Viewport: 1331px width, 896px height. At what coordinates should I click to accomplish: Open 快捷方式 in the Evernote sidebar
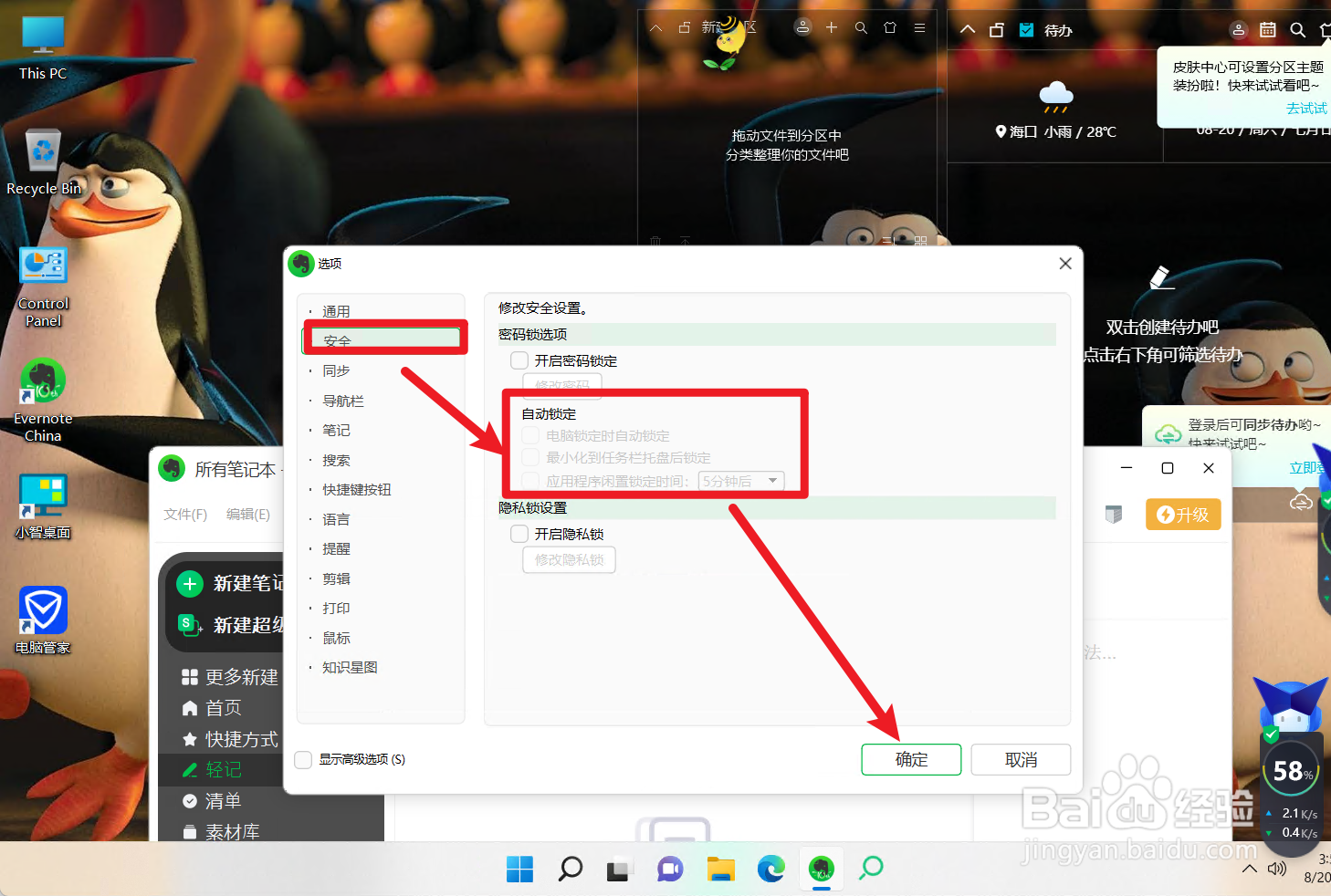pos(230,739)
